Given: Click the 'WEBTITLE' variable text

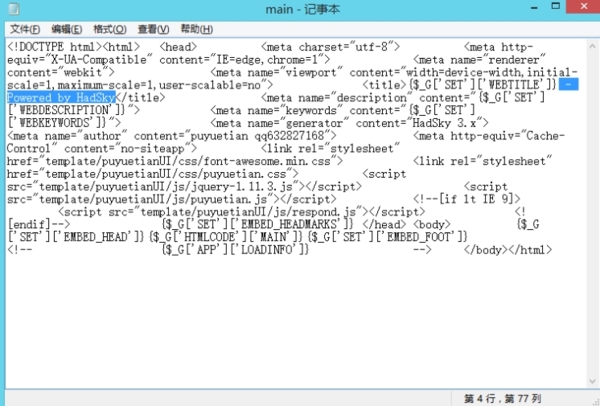Looking at the screenshot, I should [514, 85].
